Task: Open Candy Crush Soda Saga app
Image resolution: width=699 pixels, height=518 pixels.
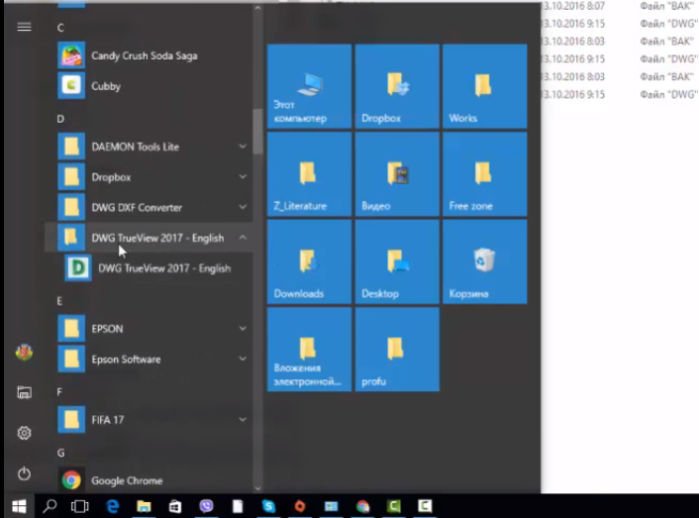Action: [149, 56]
